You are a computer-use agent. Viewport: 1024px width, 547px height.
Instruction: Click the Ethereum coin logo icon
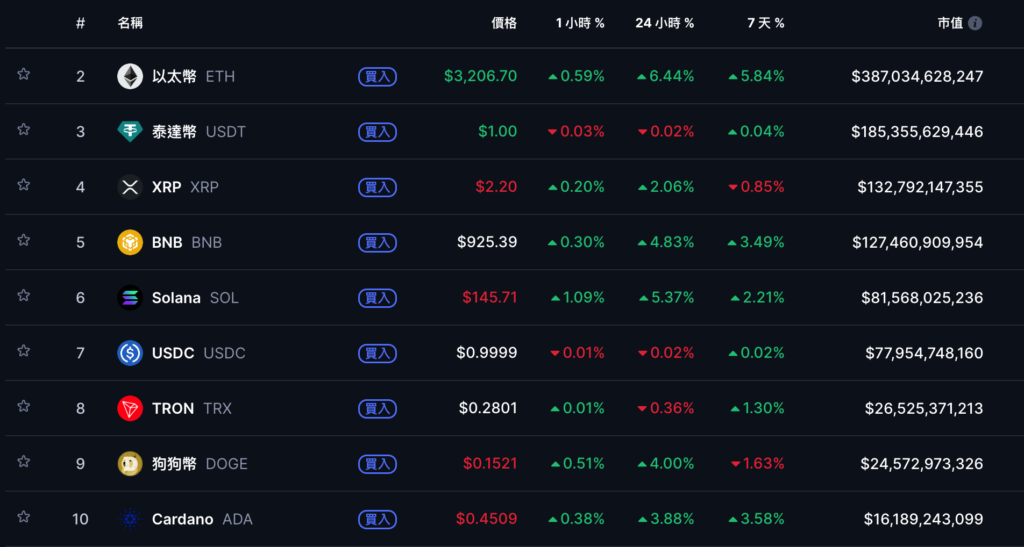click(x=130, y=76)
